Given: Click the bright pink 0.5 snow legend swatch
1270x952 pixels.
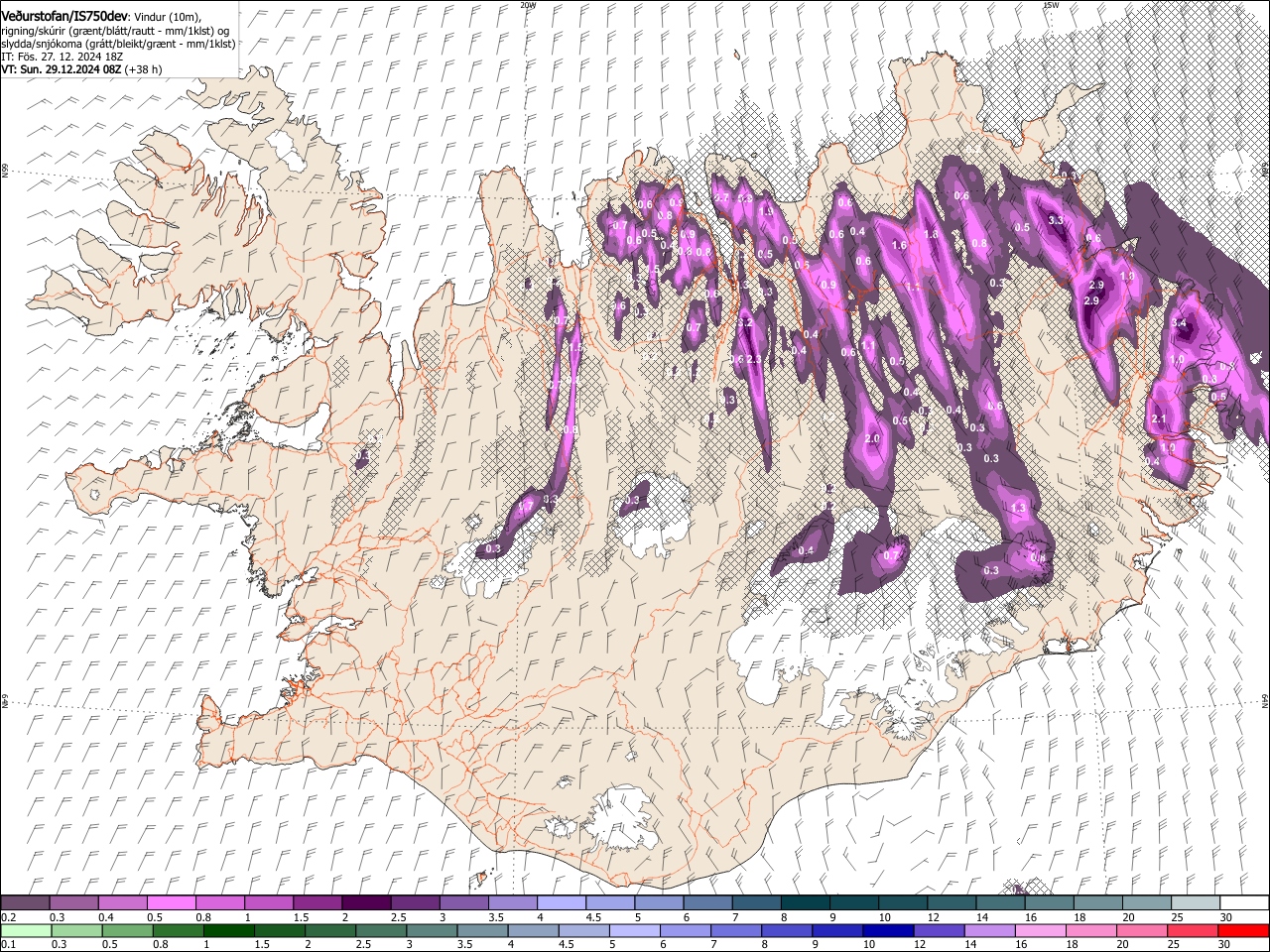Looking at the screenshot, I should pos(172,903).
